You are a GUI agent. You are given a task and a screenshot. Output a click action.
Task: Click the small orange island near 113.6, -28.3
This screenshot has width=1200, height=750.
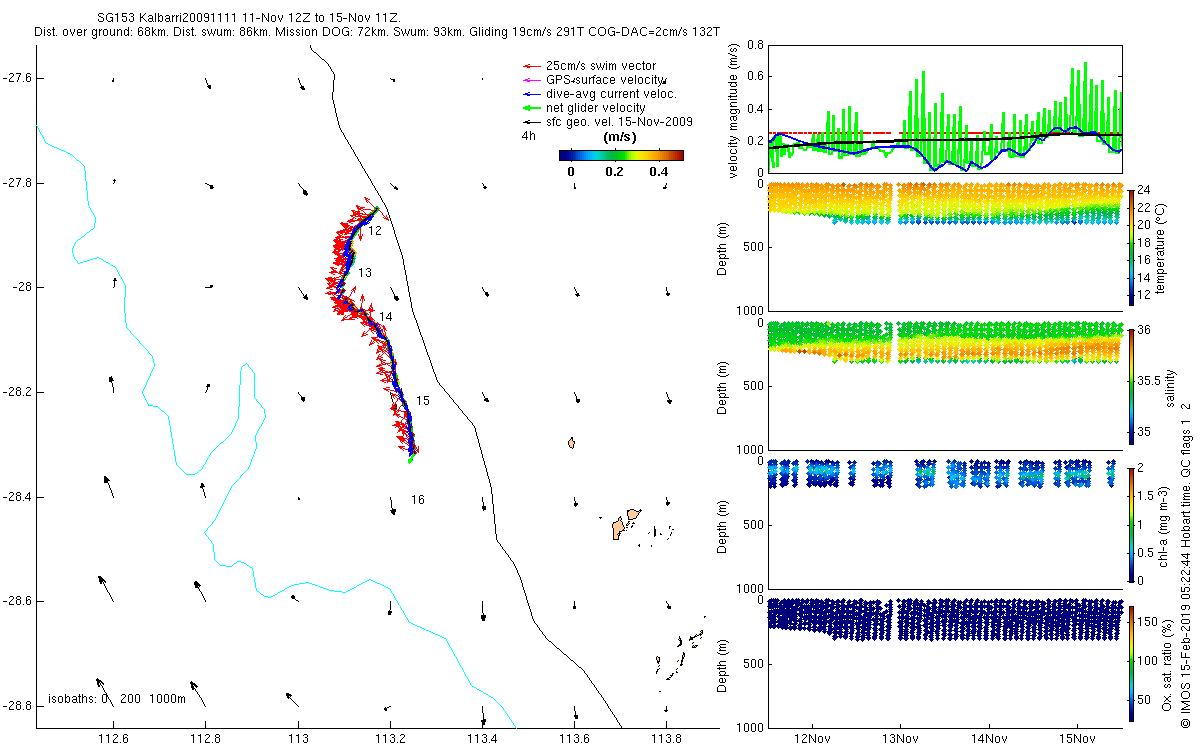pos(572,442)
